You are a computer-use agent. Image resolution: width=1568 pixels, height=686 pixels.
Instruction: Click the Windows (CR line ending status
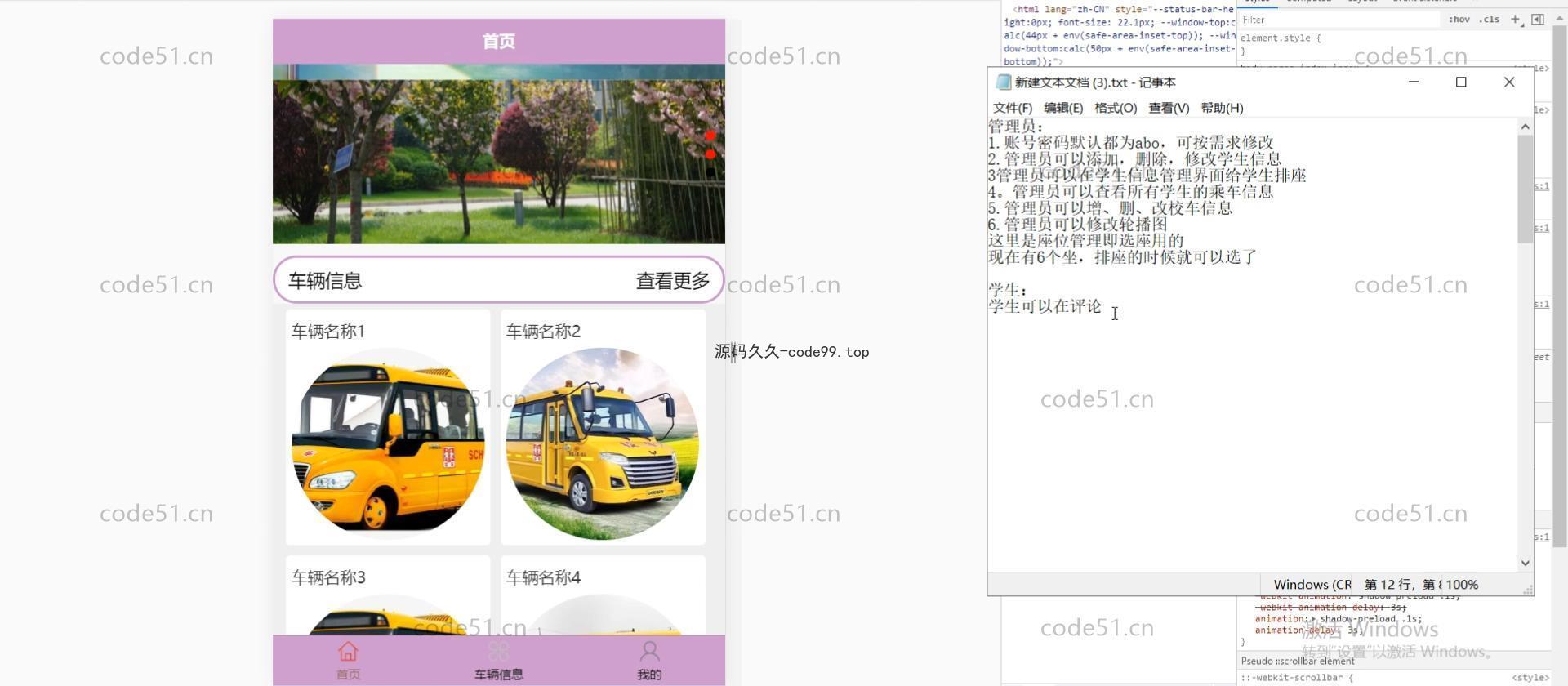tap(1312, 585)
